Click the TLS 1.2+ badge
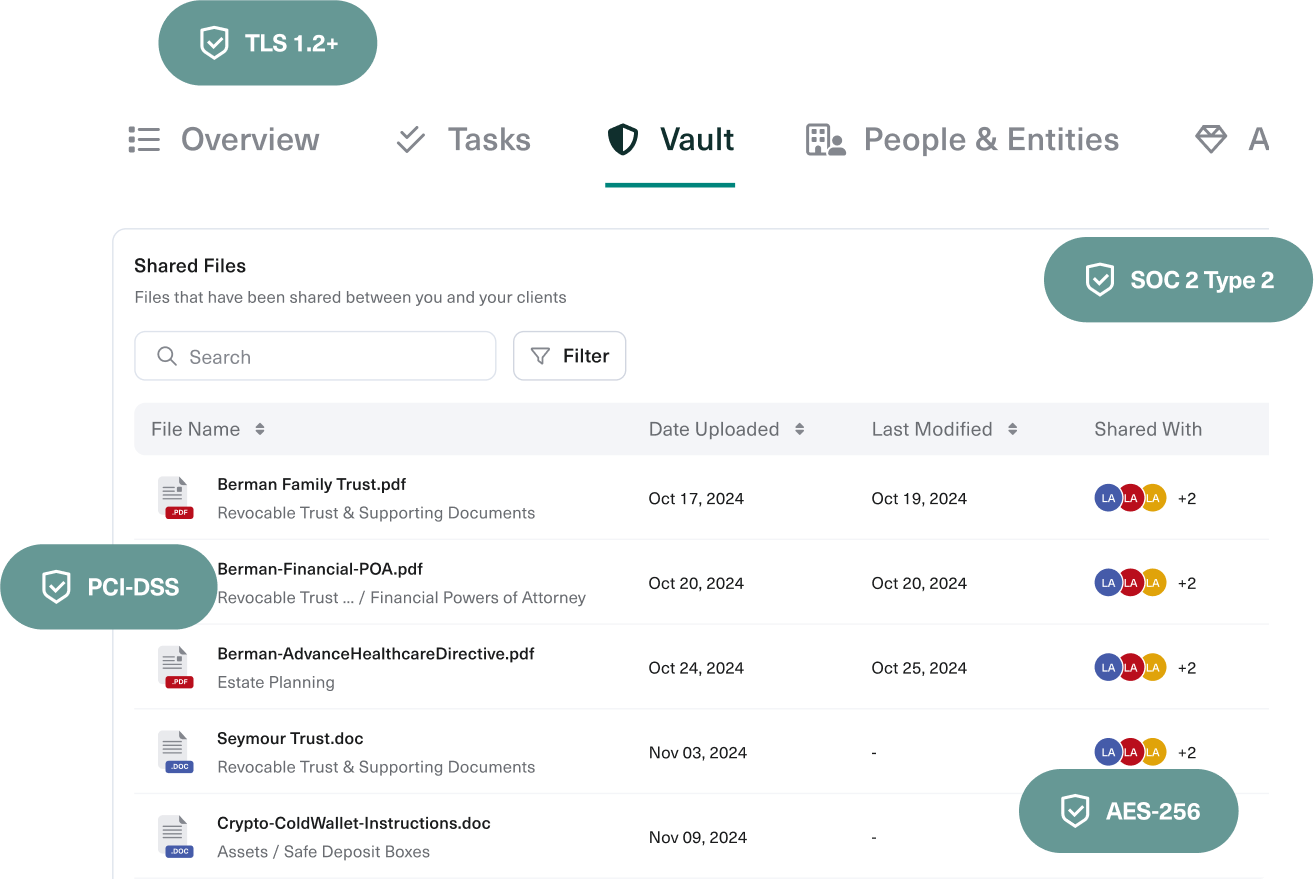Screen dimensions: 1314x879 click(268, 43)
